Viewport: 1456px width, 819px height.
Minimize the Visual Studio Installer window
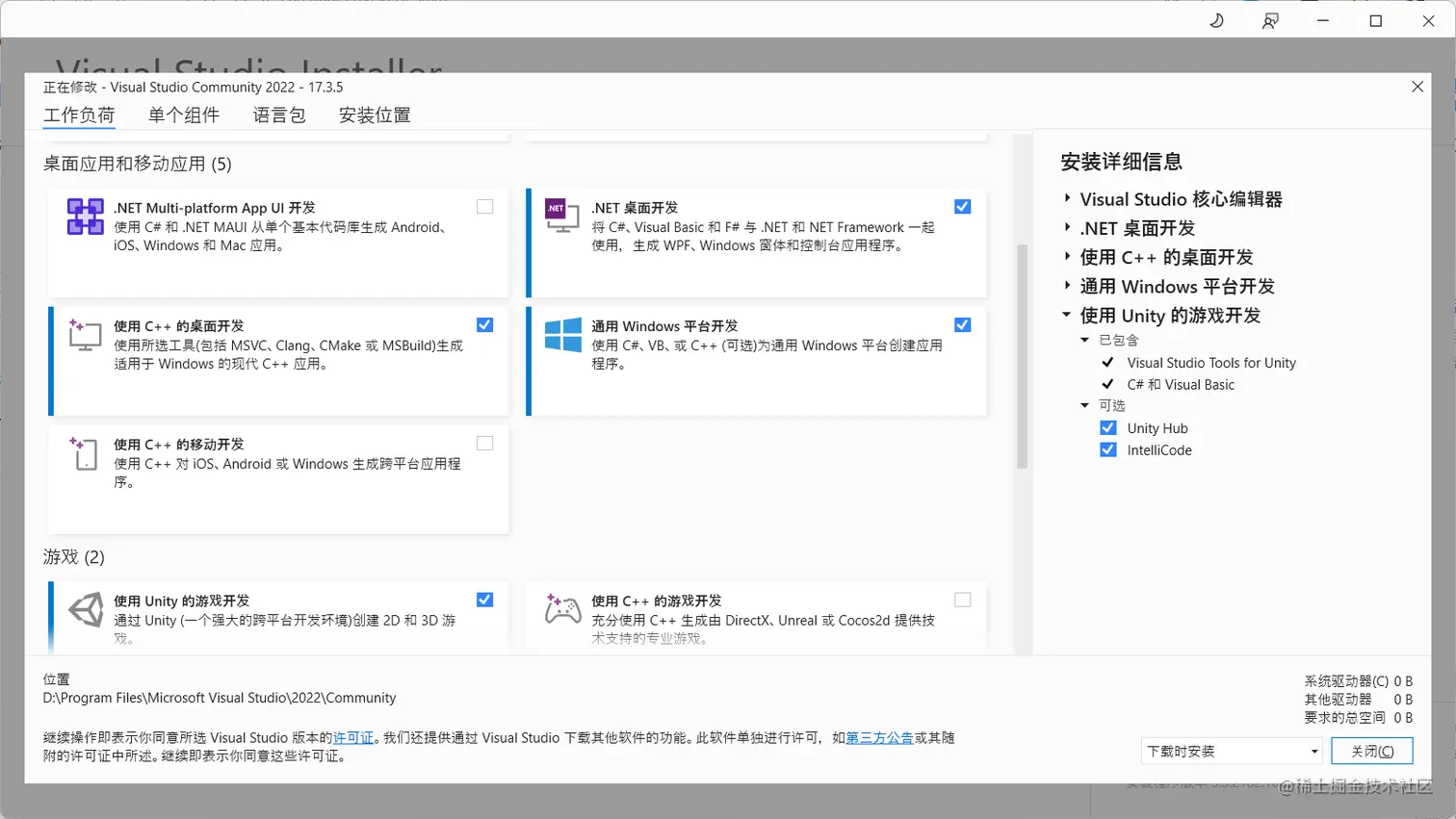tap(1323, 20)
